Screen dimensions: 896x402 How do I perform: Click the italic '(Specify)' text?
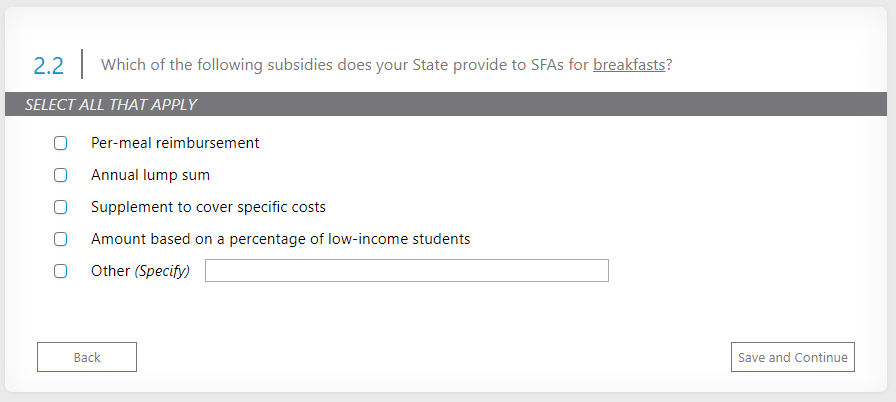click(x=162, y=271)
